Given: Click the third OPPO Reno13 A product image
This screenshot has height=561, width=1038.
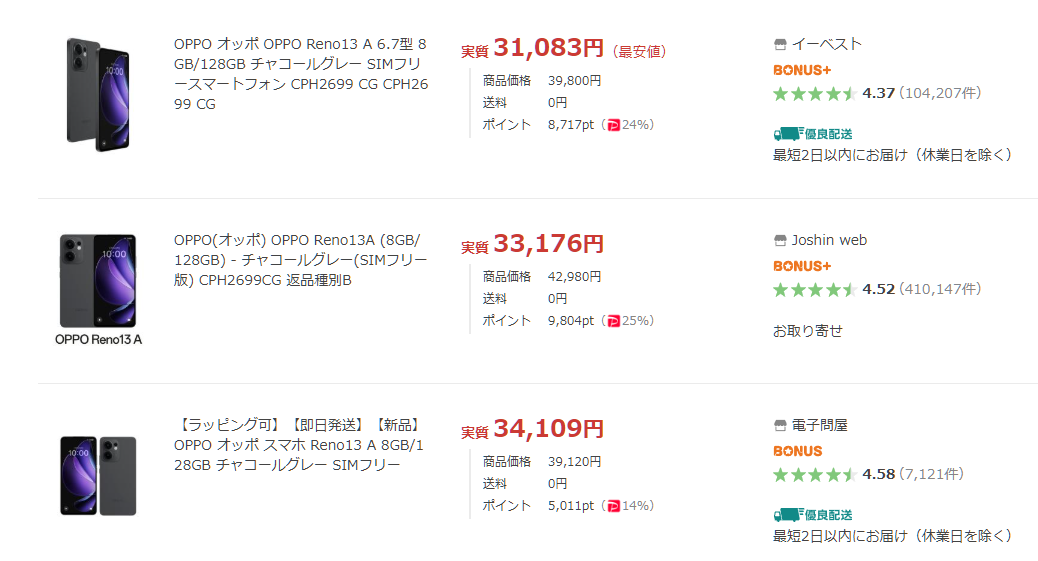Looking at the screenshot, I should tap(98, 475).
